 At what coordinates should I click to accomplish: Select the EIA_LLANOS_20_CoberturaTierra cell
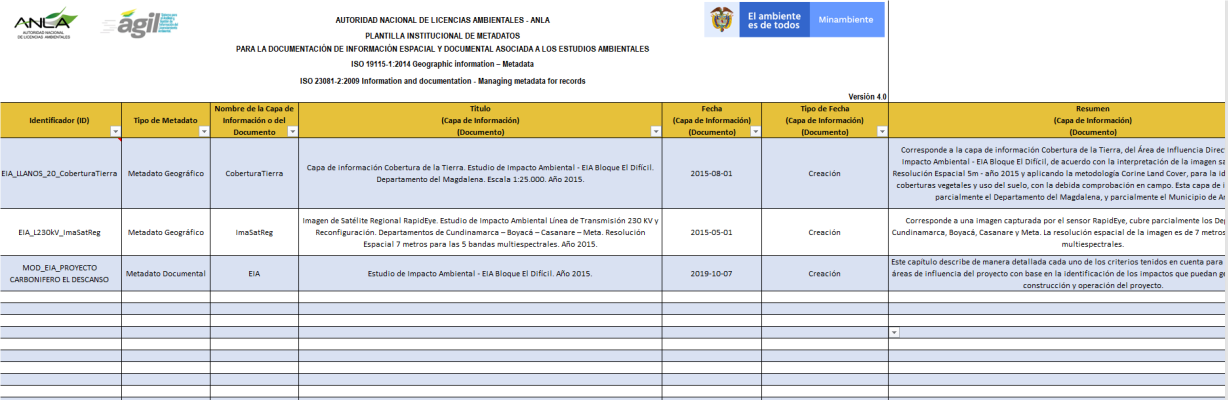coord(60,173)
